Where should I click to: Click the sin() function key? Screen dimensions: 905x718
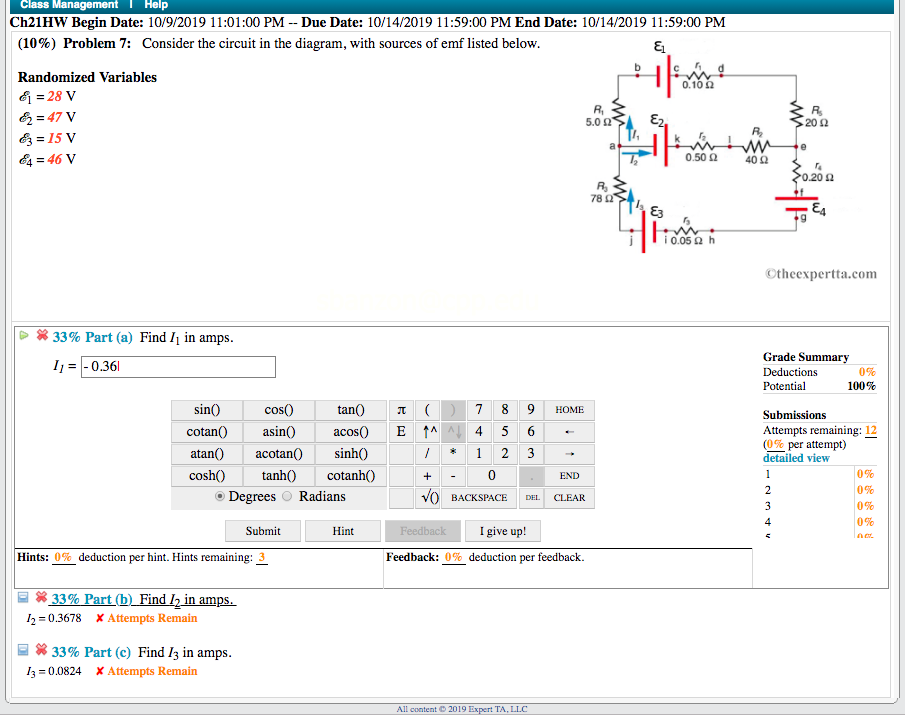206,410
